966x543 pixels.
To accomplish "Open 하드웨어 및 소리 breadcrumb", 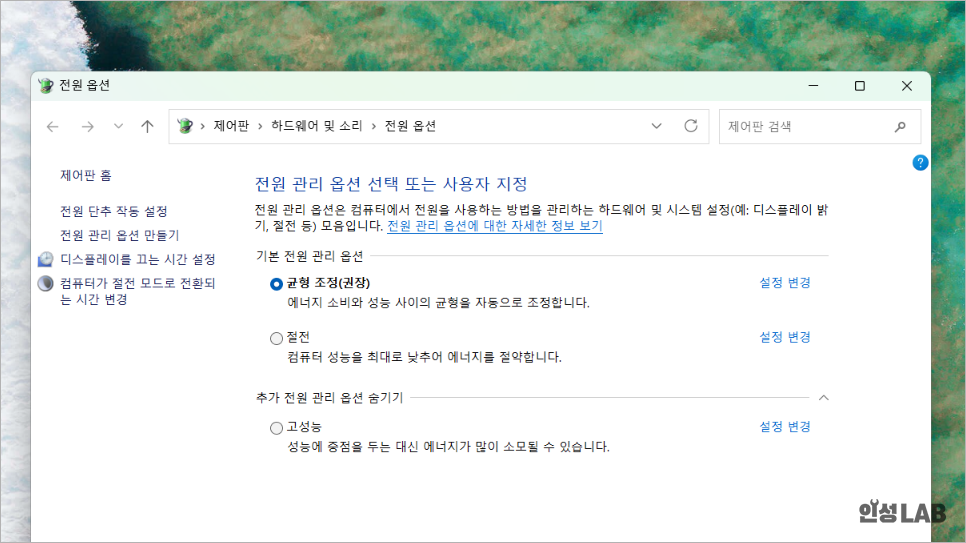I will tap(317, 126).
